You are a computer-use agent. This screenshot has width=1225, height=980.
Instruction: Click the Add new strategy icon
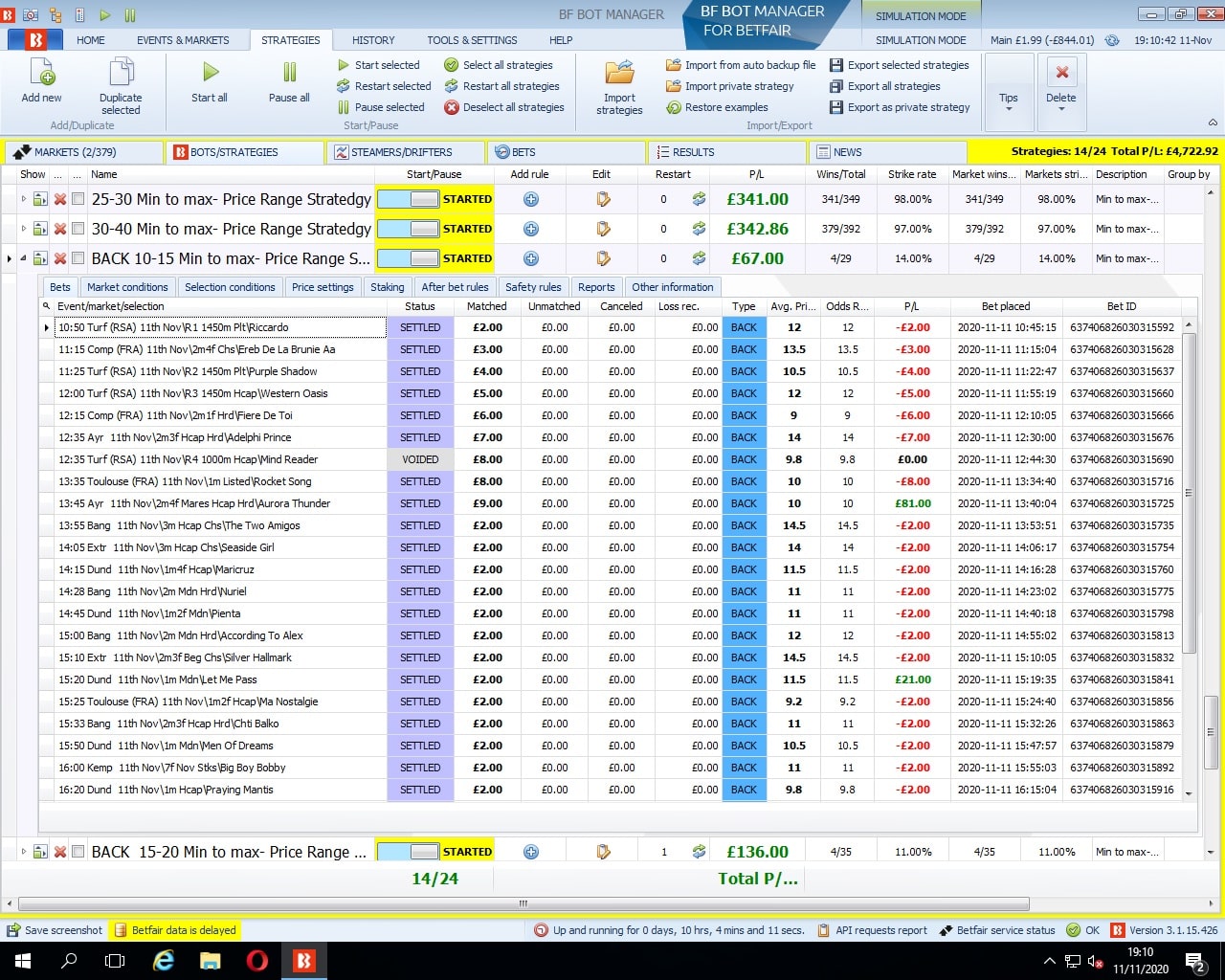[42, 73]
